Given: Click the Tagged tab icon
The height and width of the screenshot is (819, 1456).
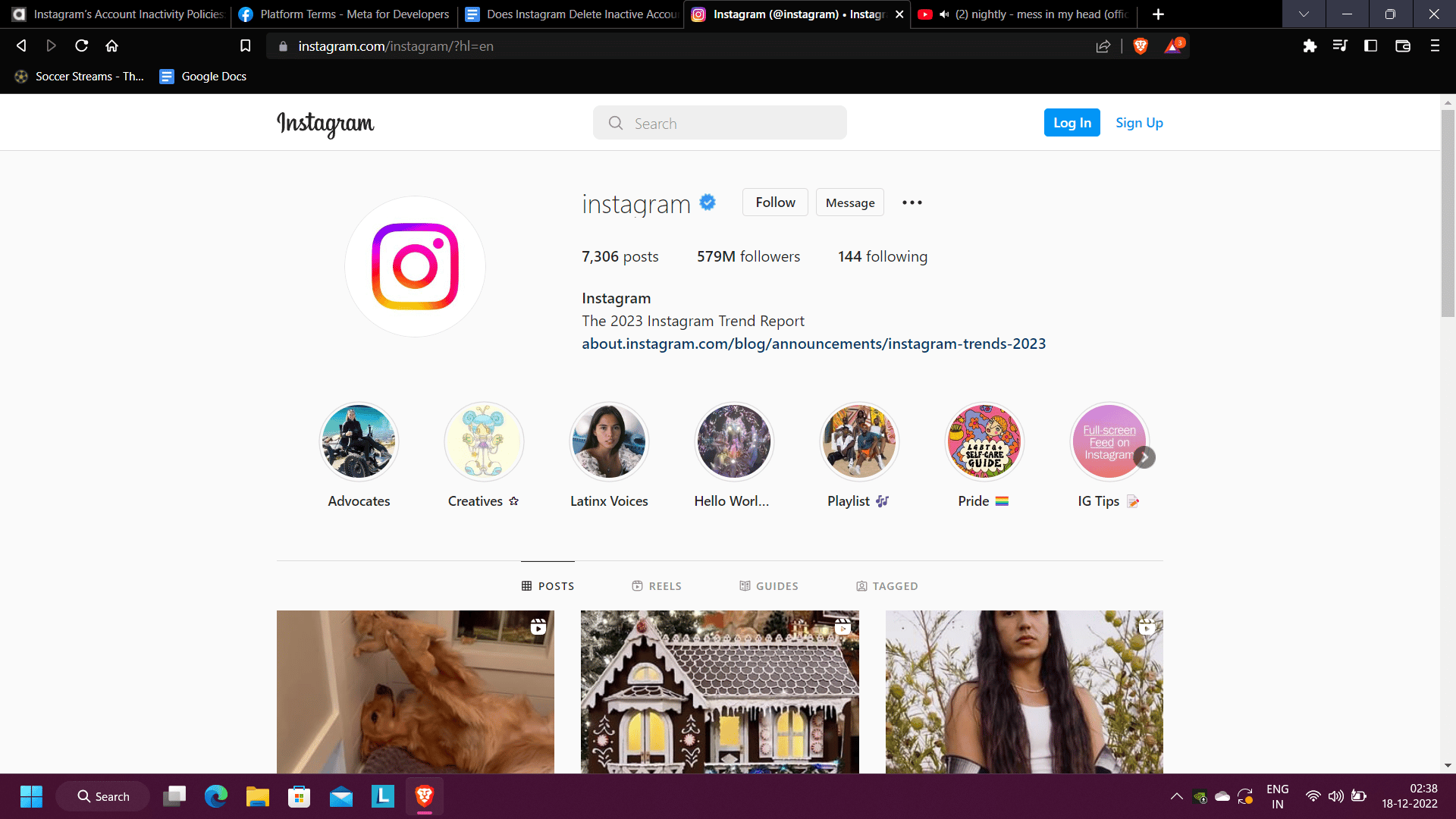Looking at the screenshot, I should pyautogui.click(x=860, y=585).
